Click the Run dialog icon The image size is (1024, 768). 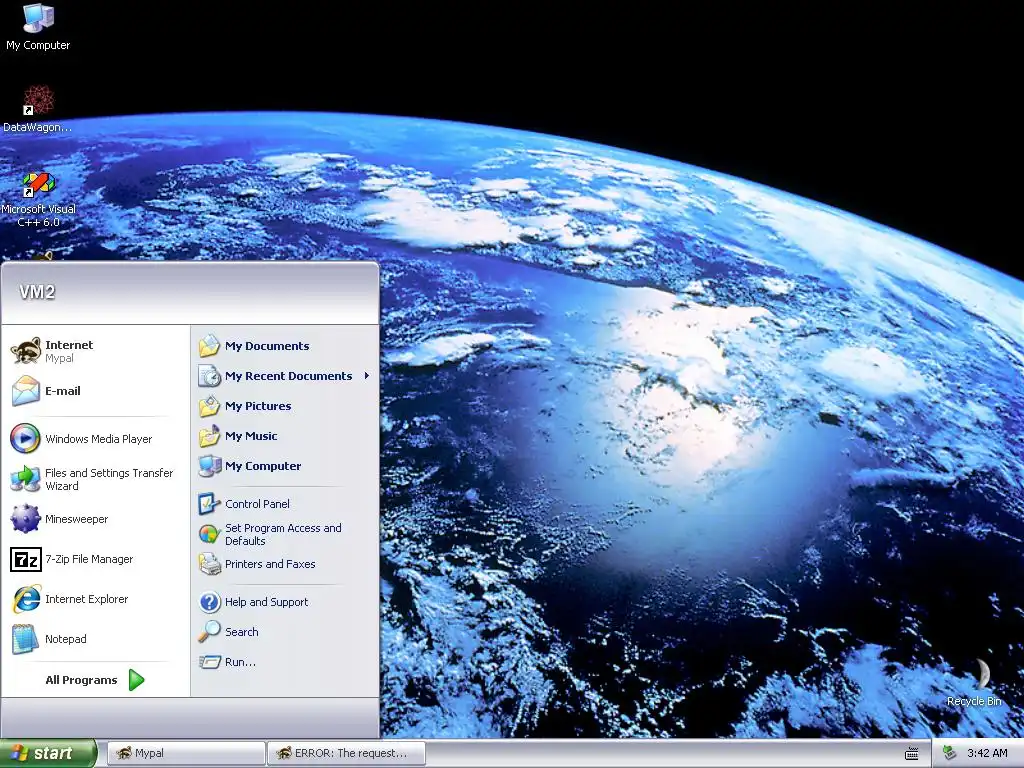210,662
